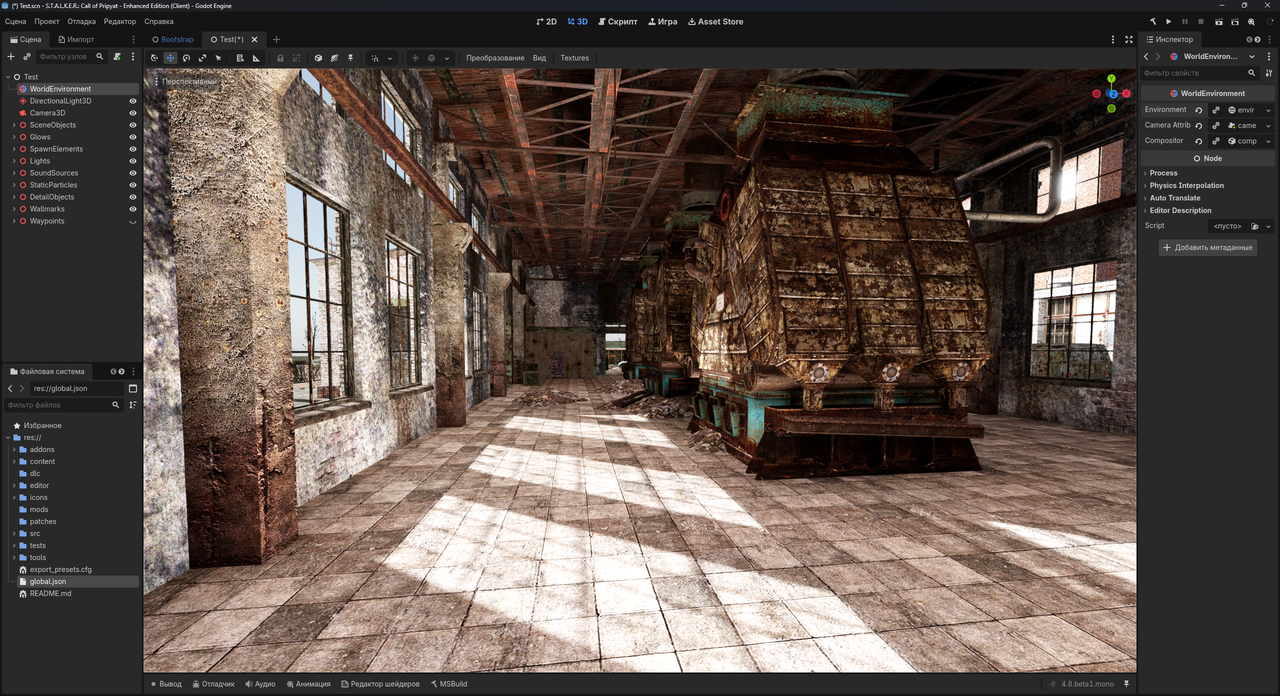This screenshot has width=1280, height=696.
Task: Toggle the file system split mode icon
Action: pyautogui.click(x=133, y=388)
